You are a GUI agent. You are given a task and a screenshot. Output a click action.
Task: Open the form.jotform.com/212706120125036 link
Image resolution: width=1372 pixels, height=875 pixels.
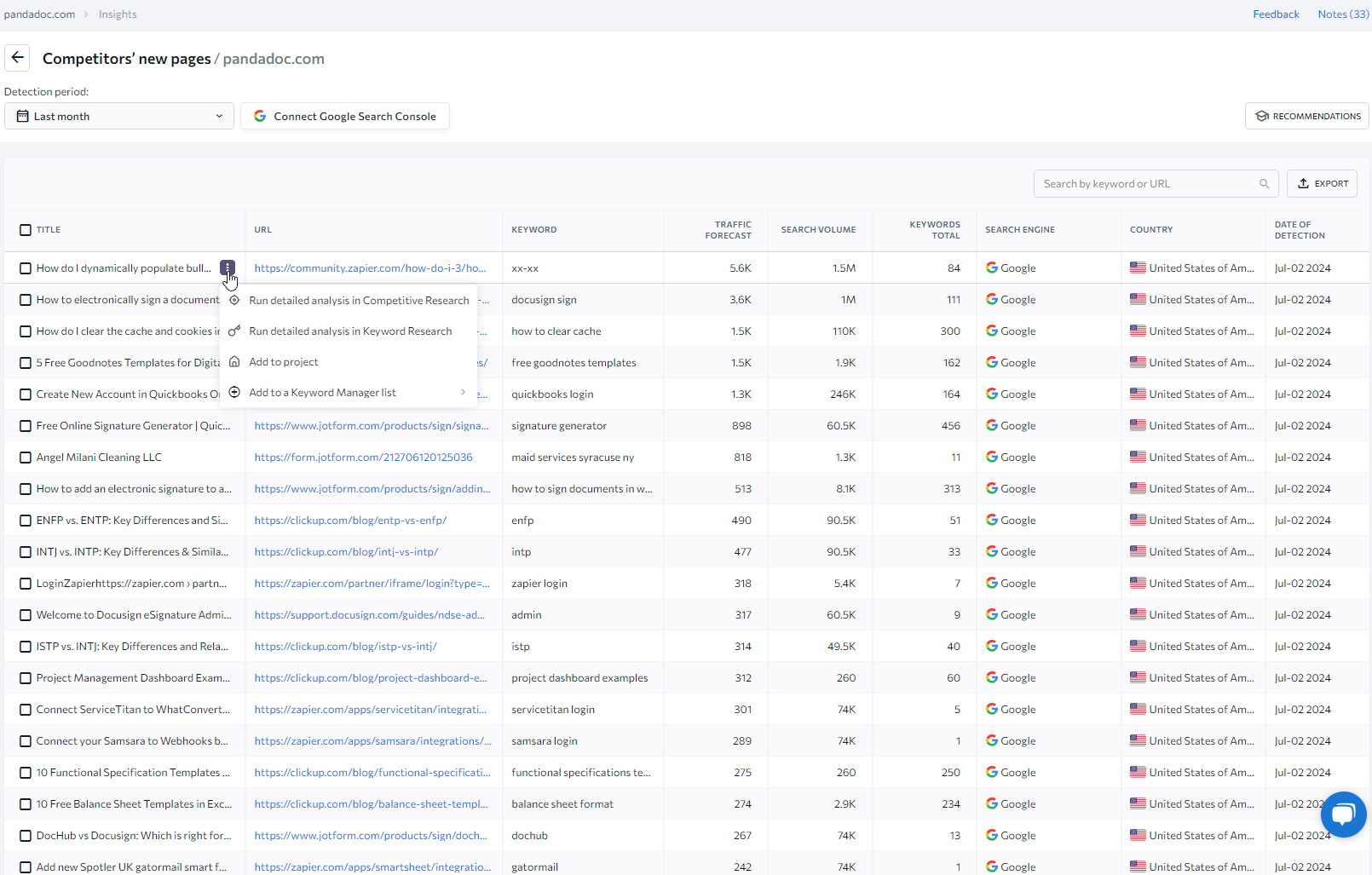[x=363, y=457]
